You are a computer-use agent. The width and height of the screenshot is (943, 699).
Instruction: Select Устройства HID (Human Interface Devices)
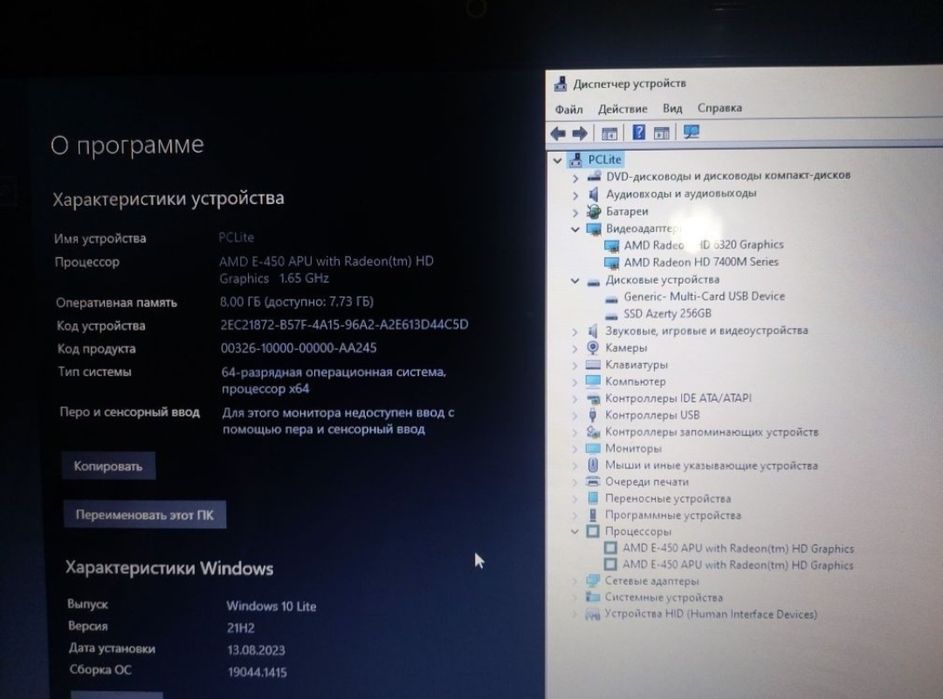point(710,614)
